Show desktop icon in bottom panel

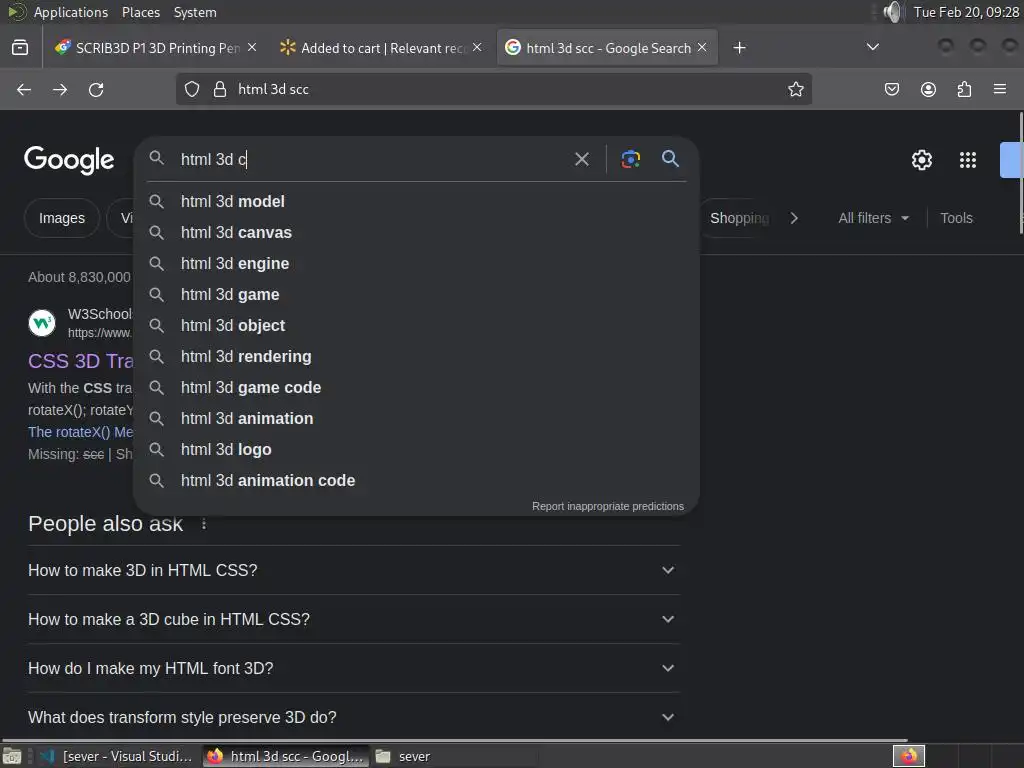click(12, 756)
